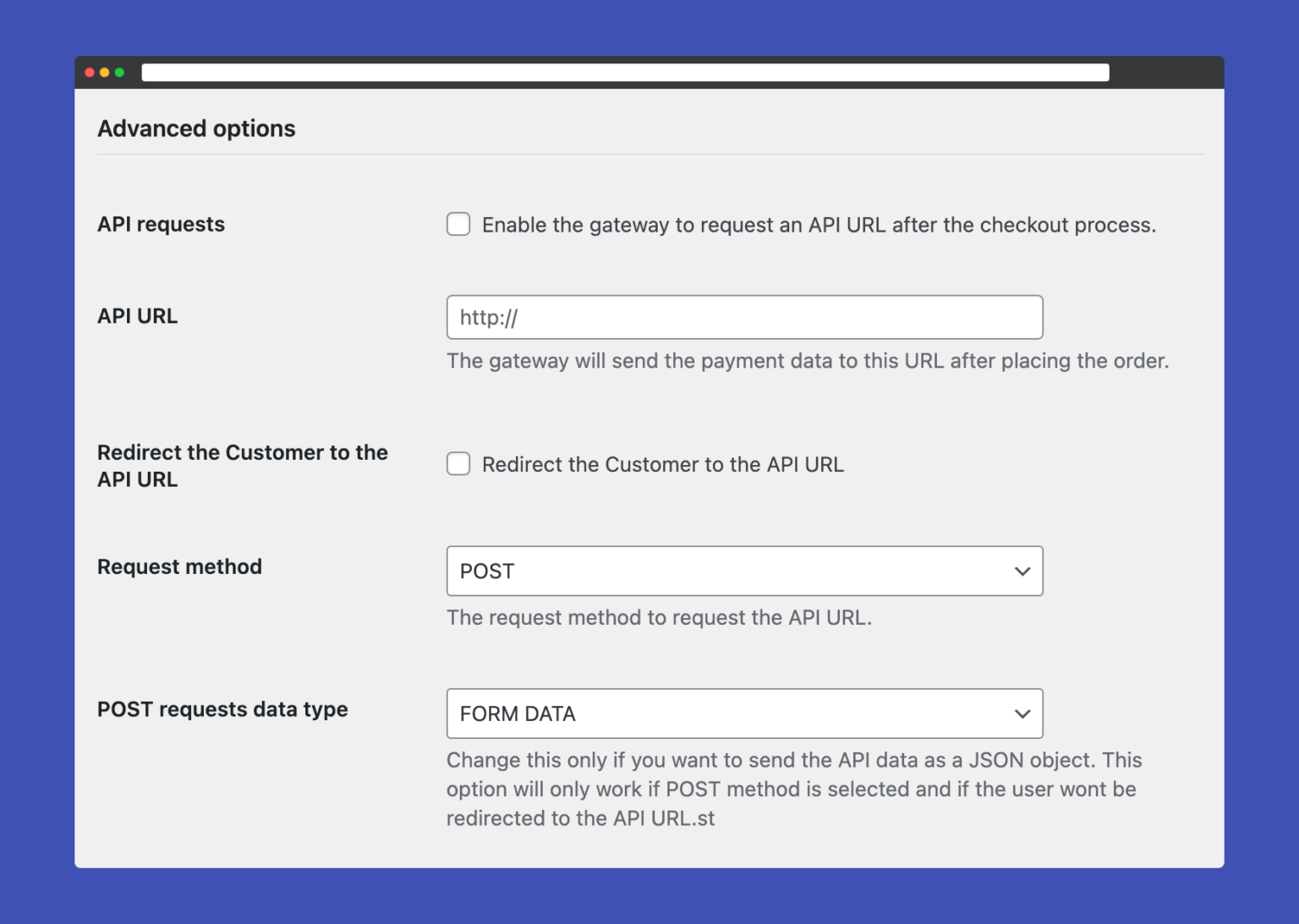The image size is (1299, 924).
Task: Click the POST value inside the Request method selector
Action: tap(486, 571)
